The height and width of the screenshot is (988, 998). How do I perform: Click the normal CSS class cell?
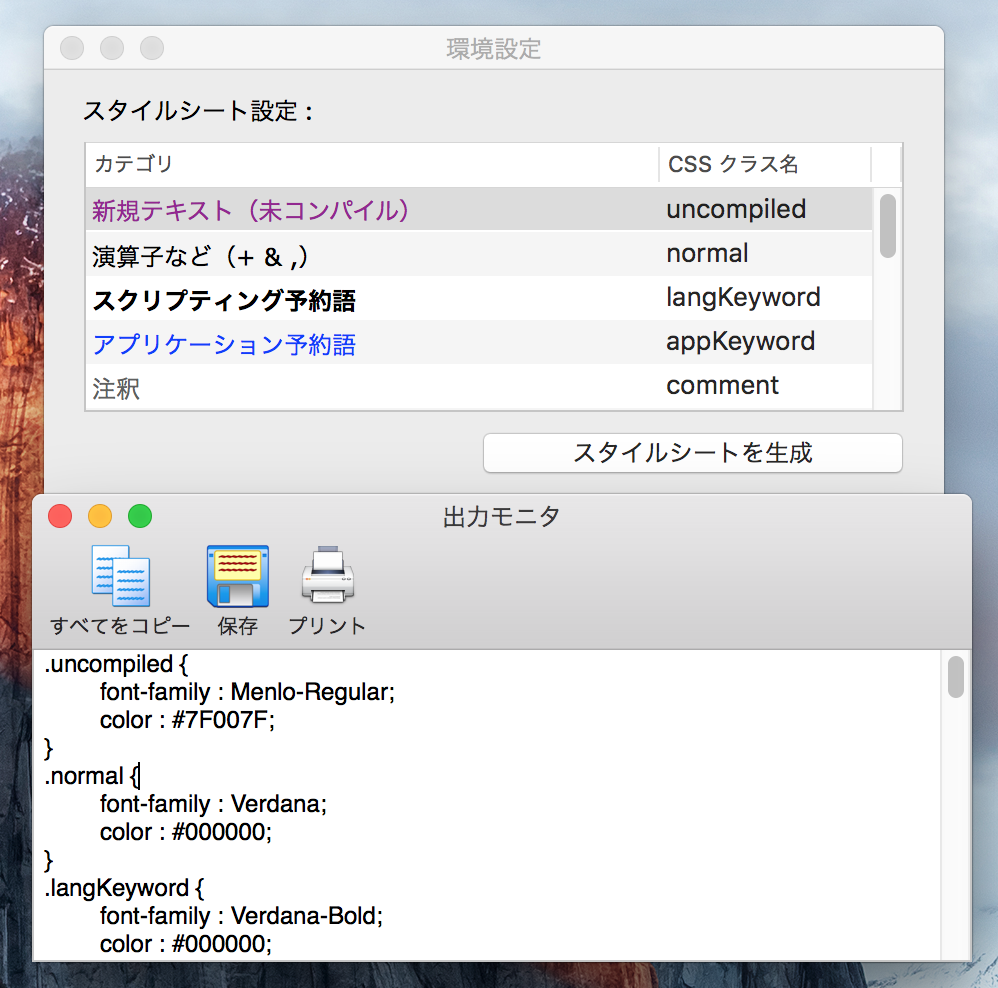[x=707, y=253]
